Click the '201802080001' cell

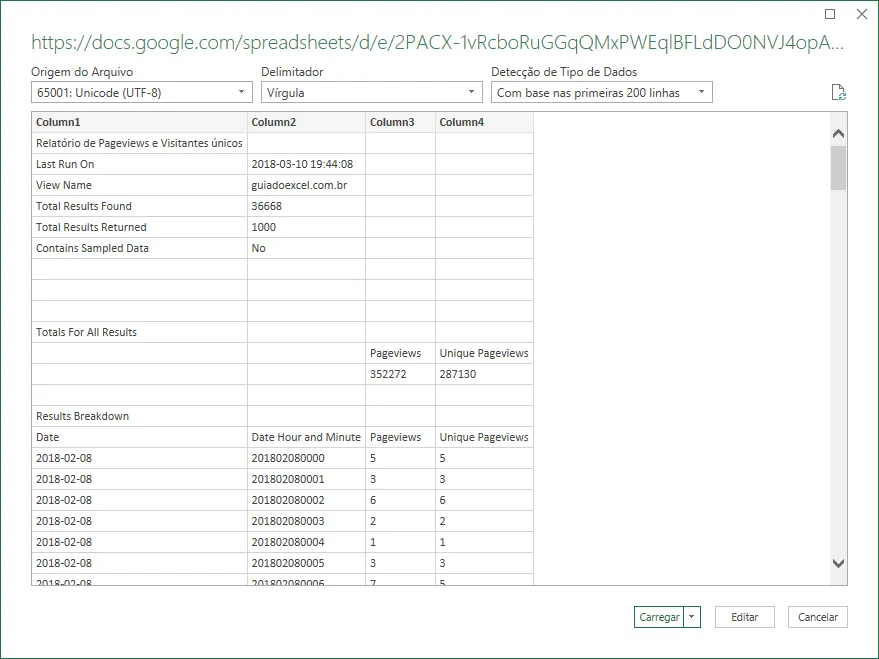307,479
